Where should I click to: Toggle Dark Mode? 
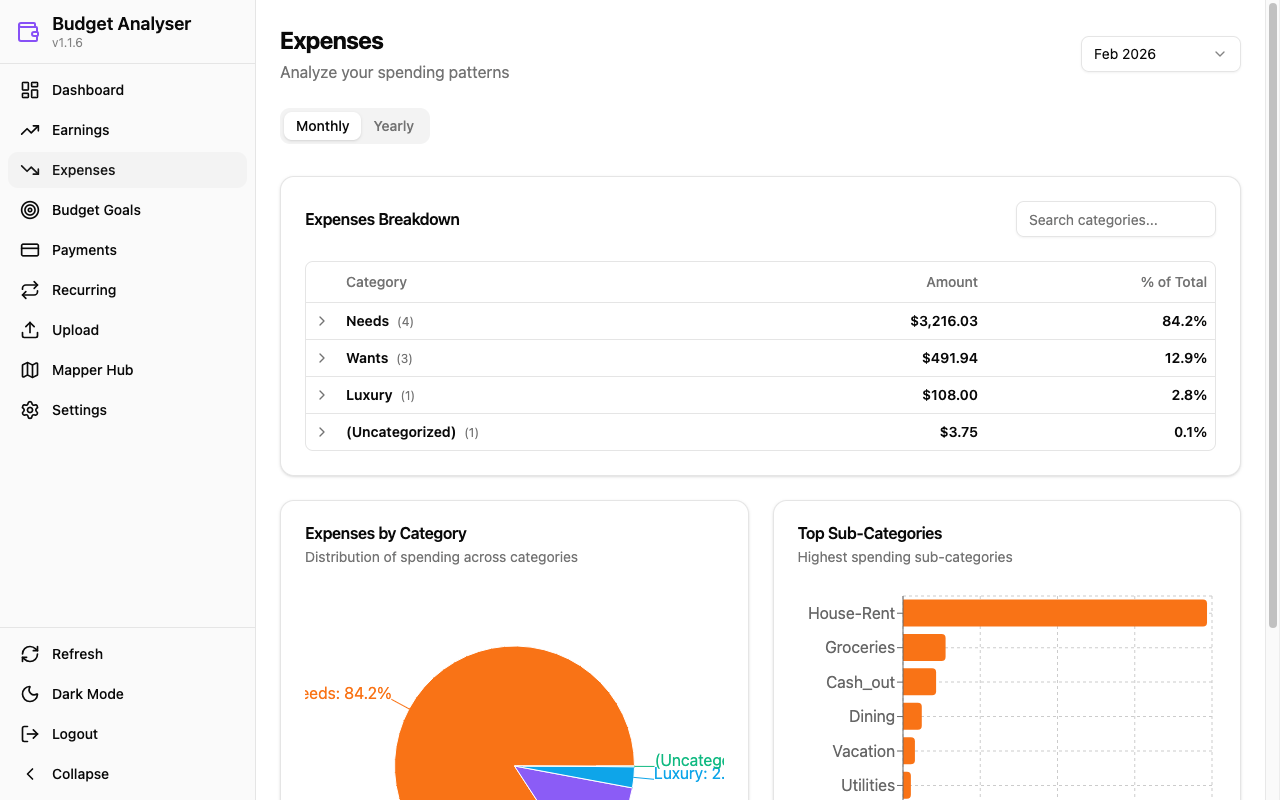click(x=89, y=694)
